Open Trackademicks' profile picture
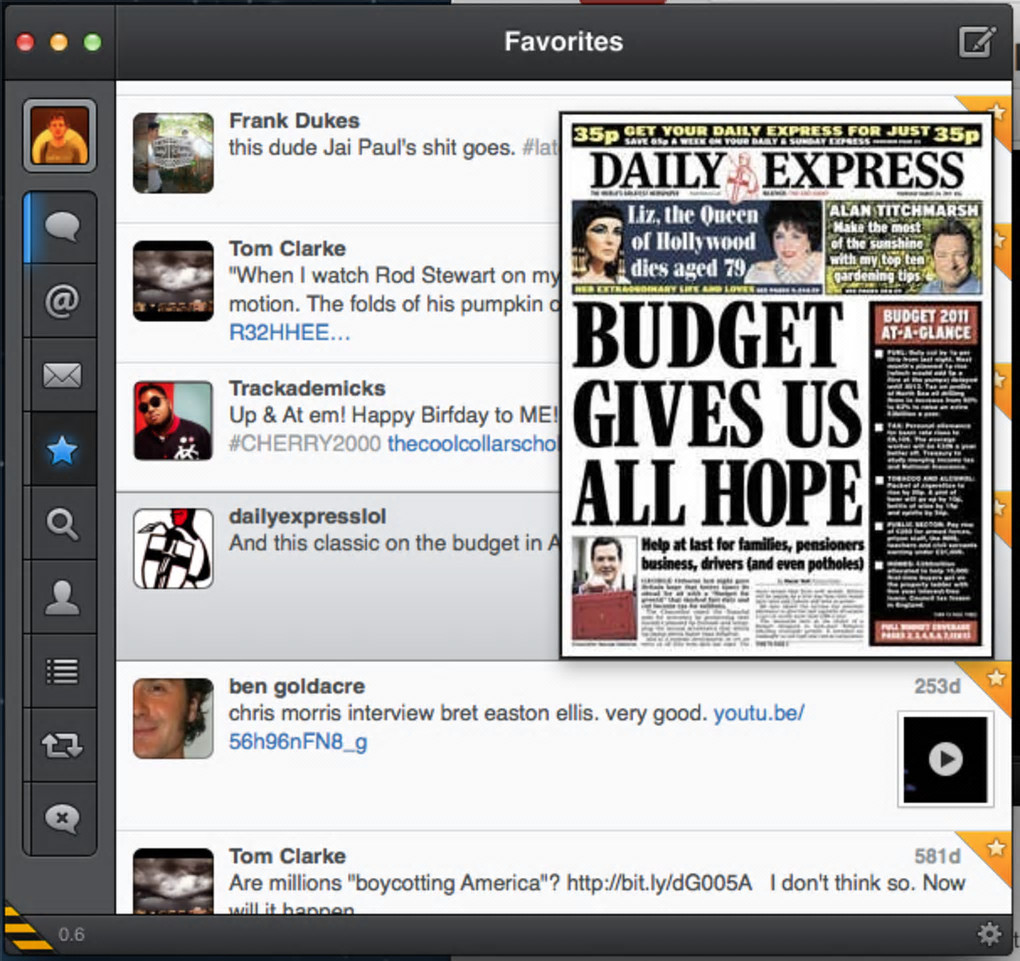Viewport: 1020px width, 961px height. [173, 421]
